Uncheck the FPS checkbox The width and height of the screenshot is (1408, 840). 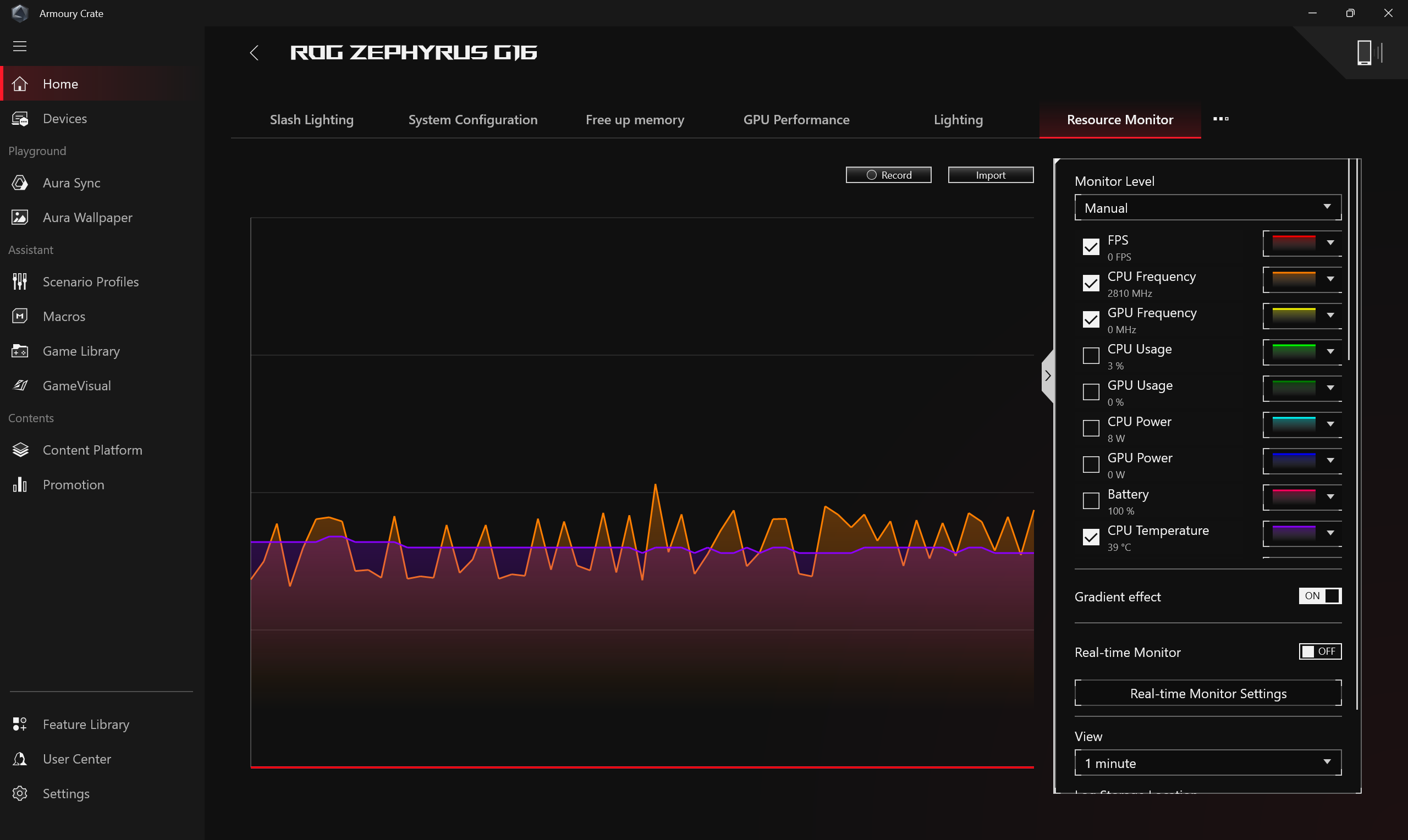coord(1091,247)
